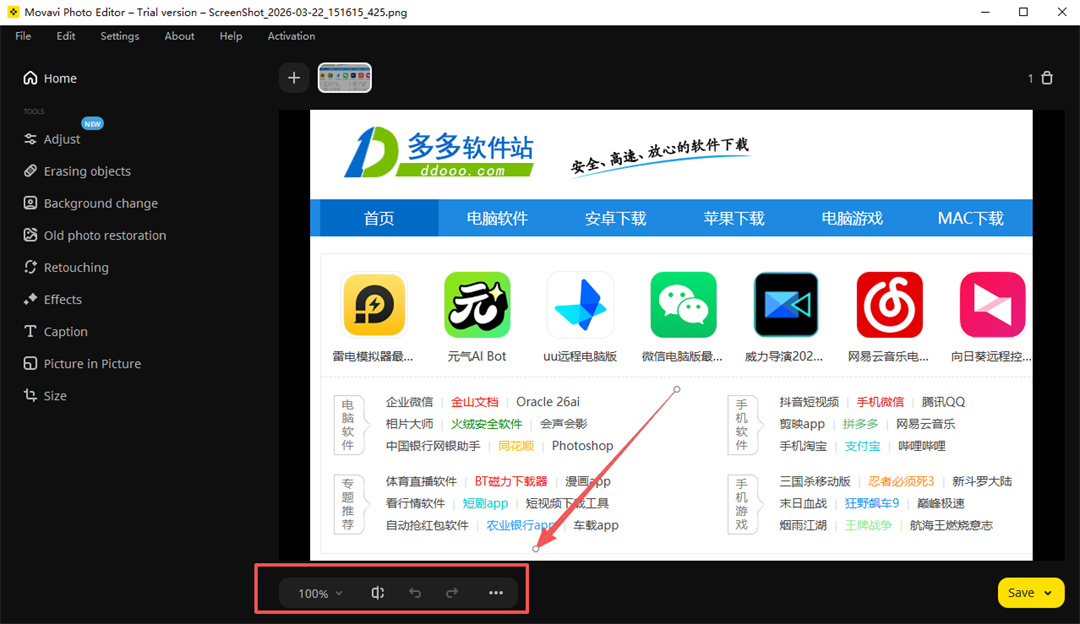Click the 支付宝 link

coord(862,446)
